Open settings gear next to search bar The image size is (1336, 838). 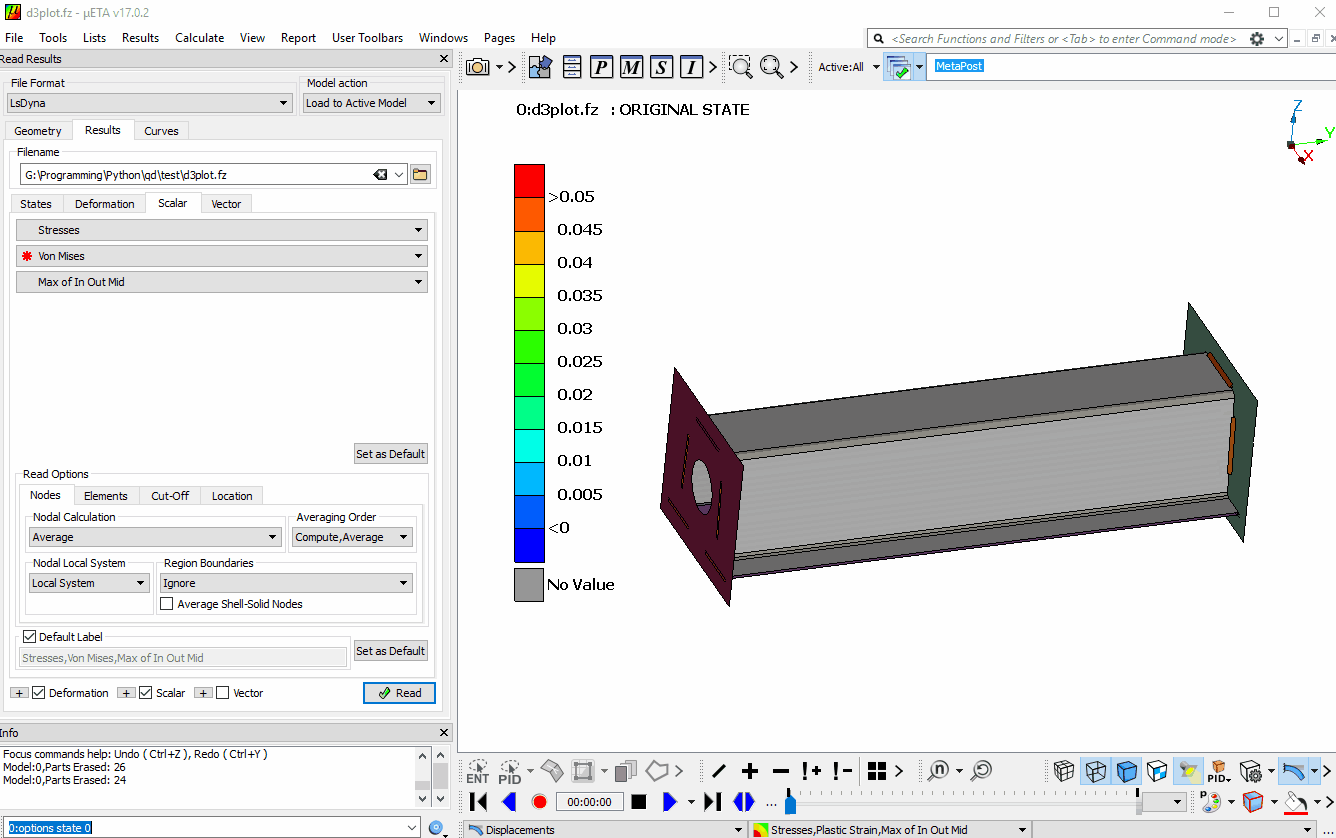point(1257,39)
